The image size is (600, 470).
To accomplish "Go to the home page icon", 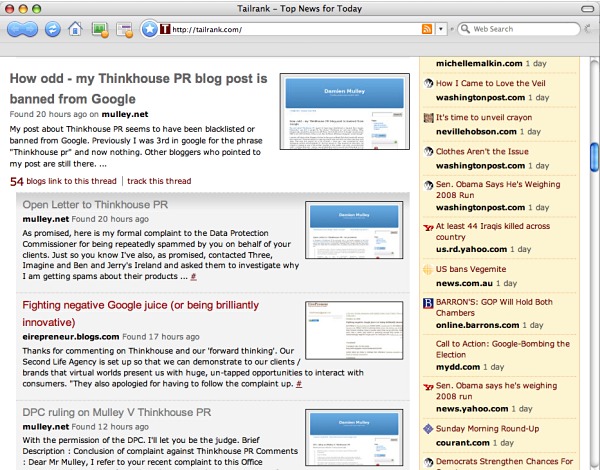I will (x=75, y=29).
